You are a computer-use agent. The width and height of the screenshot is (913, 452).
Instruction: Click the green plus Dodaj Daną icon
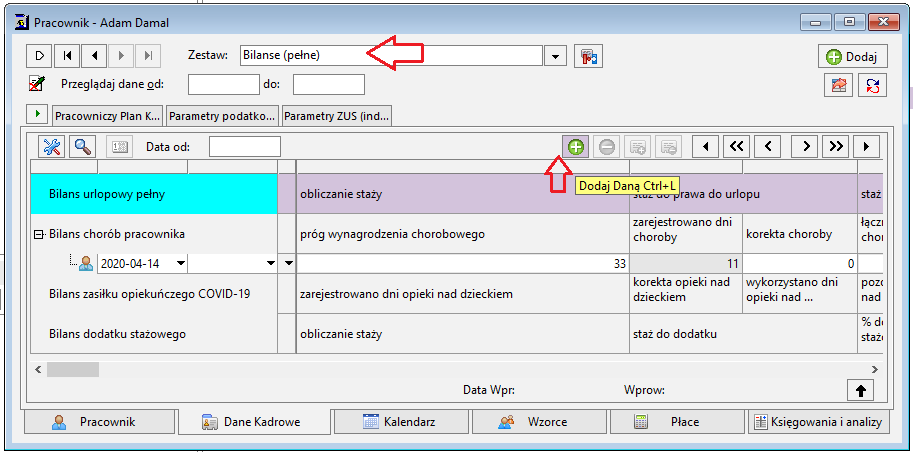[x=576, y=147]
